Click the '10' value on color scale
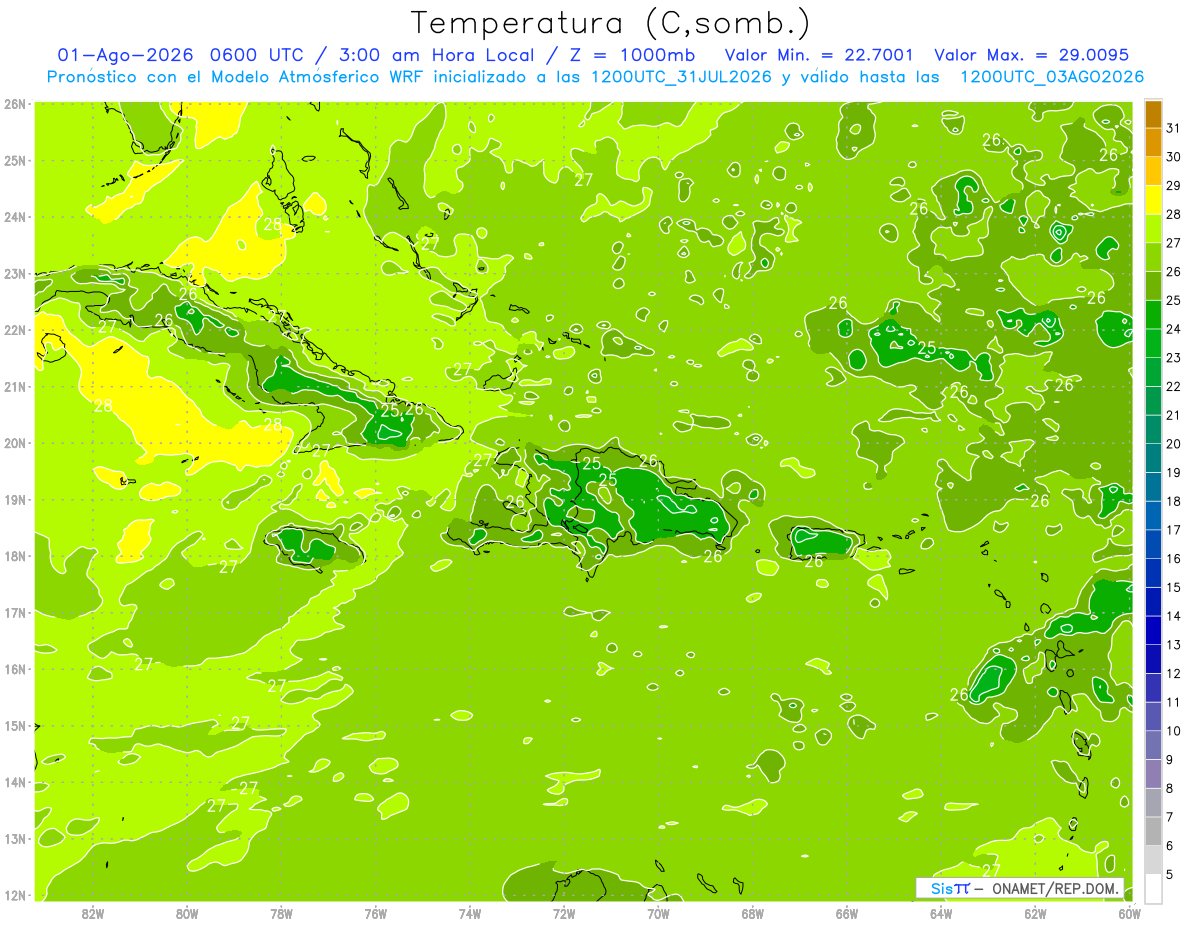1200x927 pixels. (x=1174, y=731)
